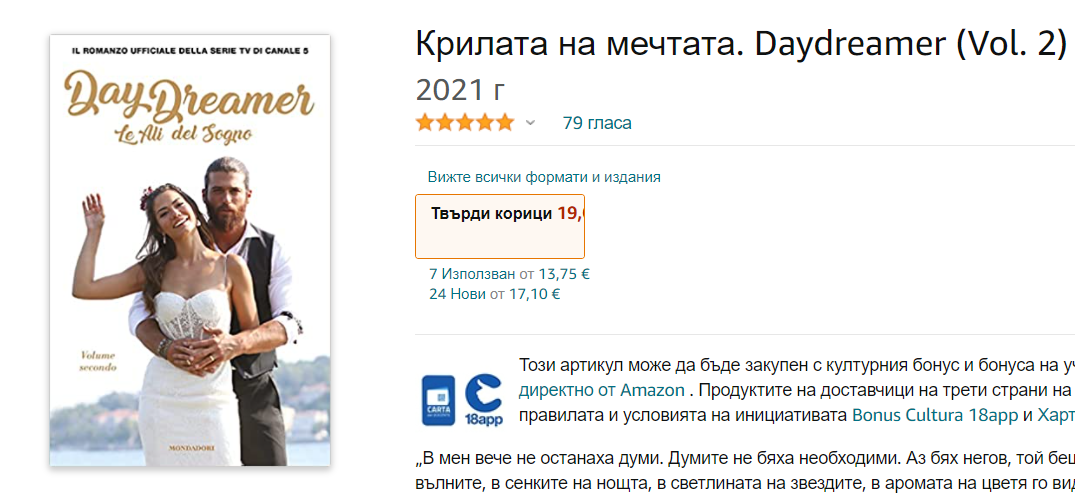Expand the rating breakdown chevron
The image size is (1075, 495).
[x=530, y=123]
